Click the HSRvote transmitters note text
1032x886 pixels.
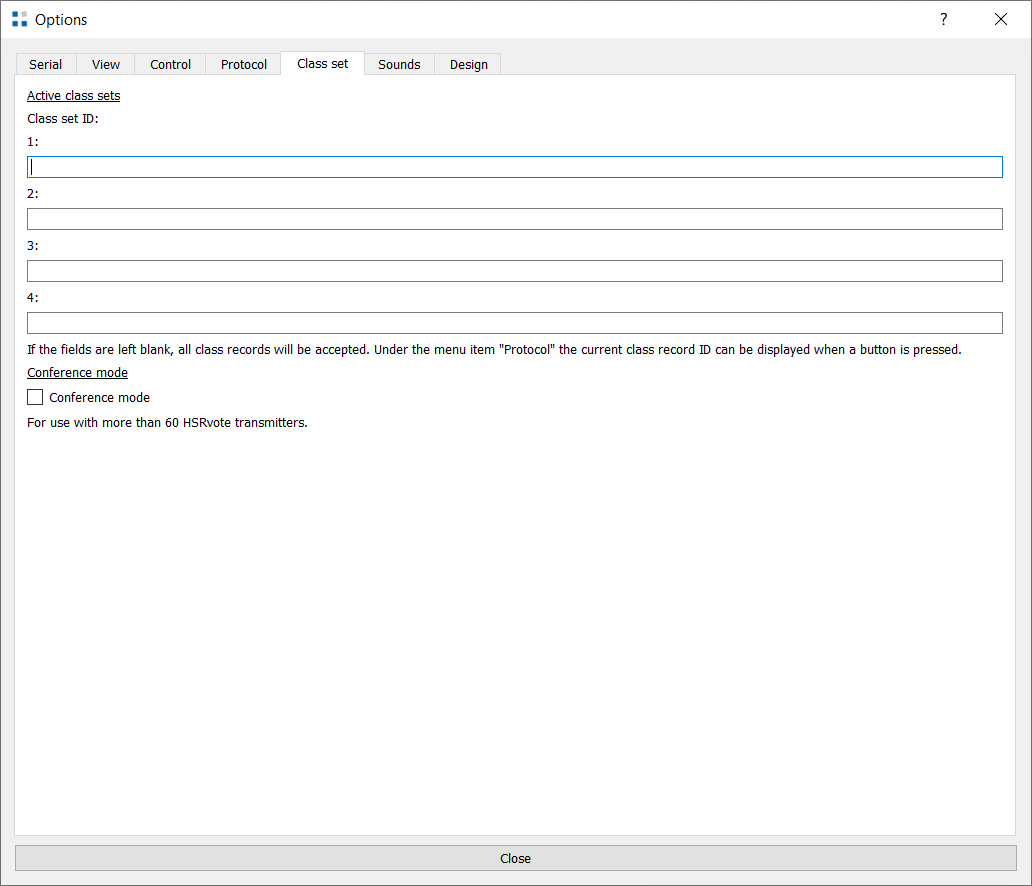pyautogui.click(x=167, y=423)
